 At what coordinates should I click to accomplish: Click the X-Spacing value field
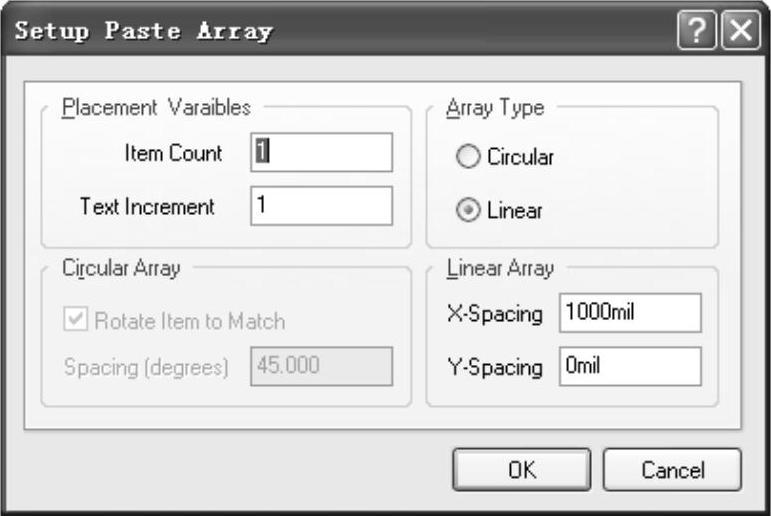coord(630,313)
